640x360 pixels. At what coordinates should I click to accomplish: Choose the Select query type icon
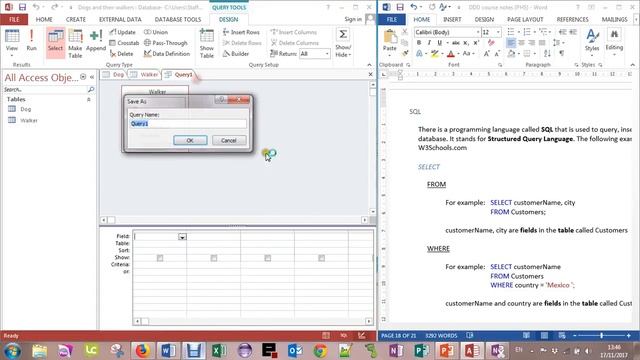coord(56,42)
